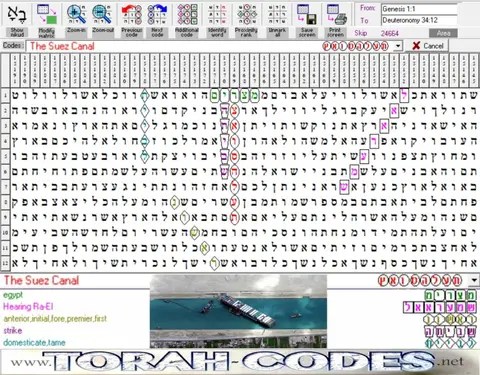Click the Cancel button
The width and height of the screenshot is (480, 375).
tap(427, 46)
